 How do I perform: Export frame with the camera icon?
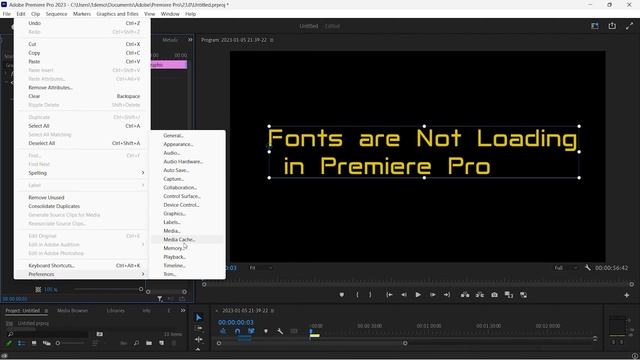pyautogui.click(x=494, y=295)
